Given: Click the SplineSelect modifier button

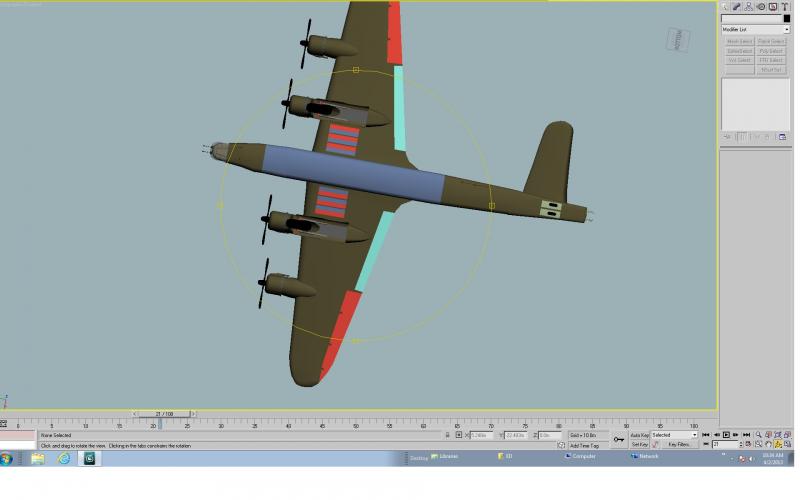Looking at the screenshot, I should (739, 51).
